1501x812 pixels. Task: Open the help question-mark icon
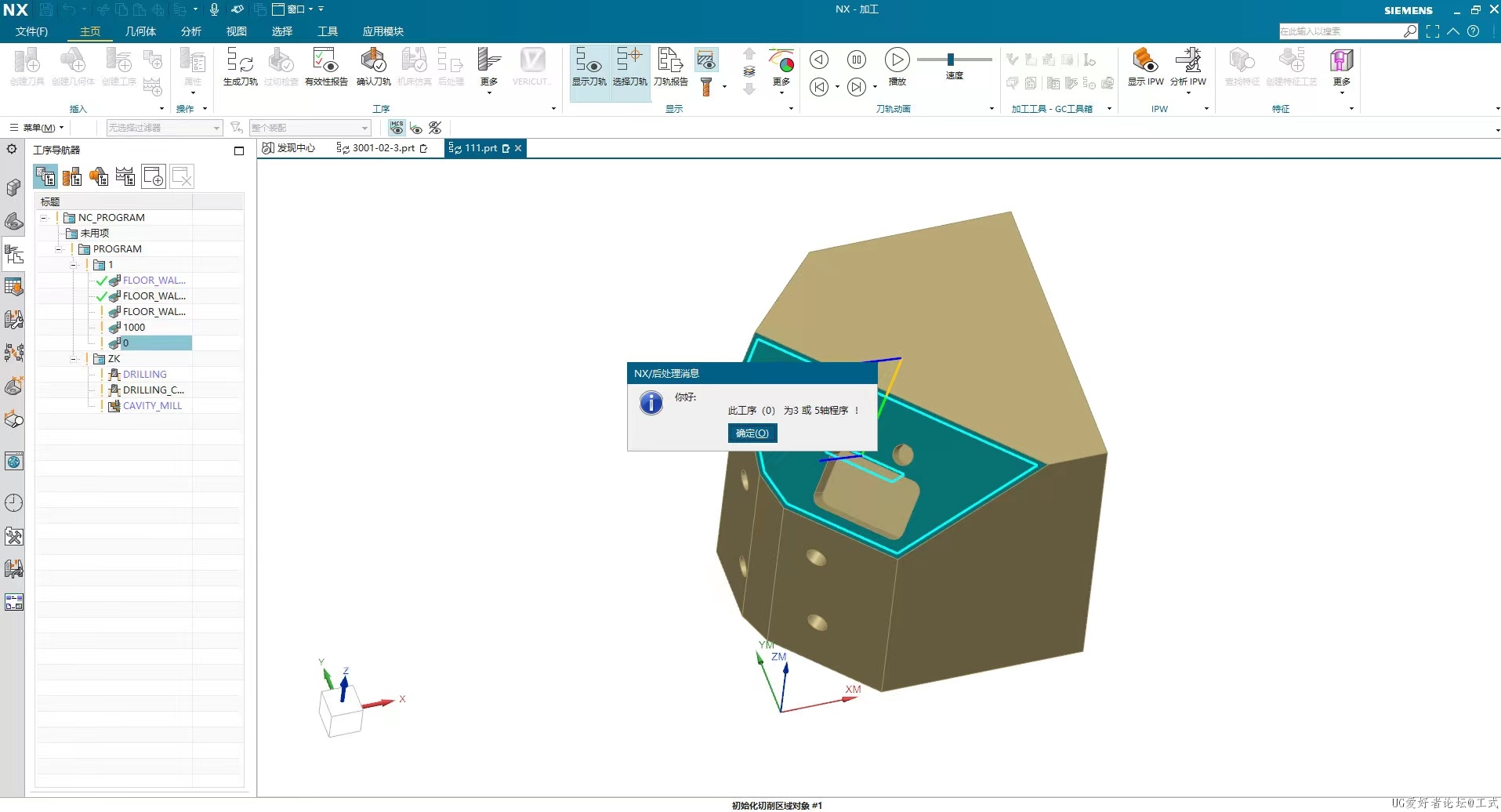(x=1474, y=31)
